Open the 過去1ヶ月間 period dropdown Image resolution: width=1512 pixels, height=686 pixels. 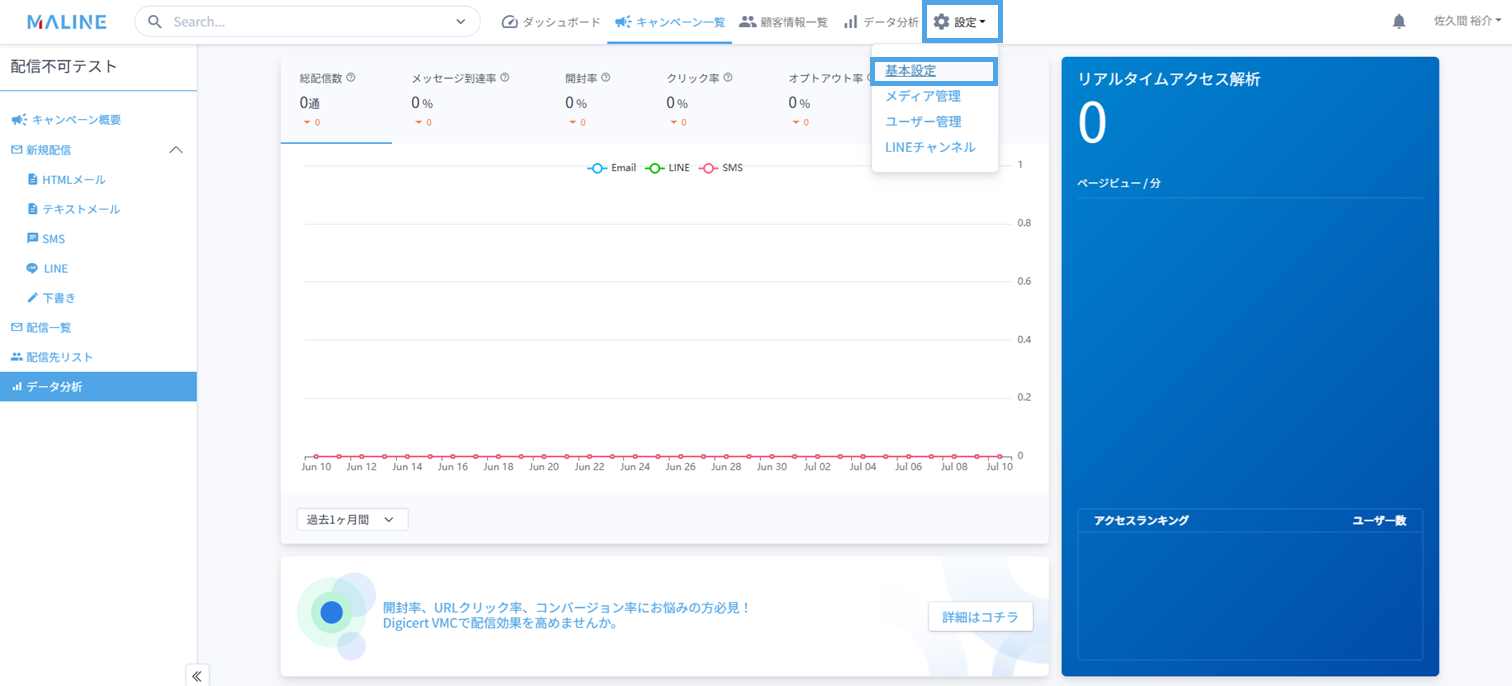352,520
